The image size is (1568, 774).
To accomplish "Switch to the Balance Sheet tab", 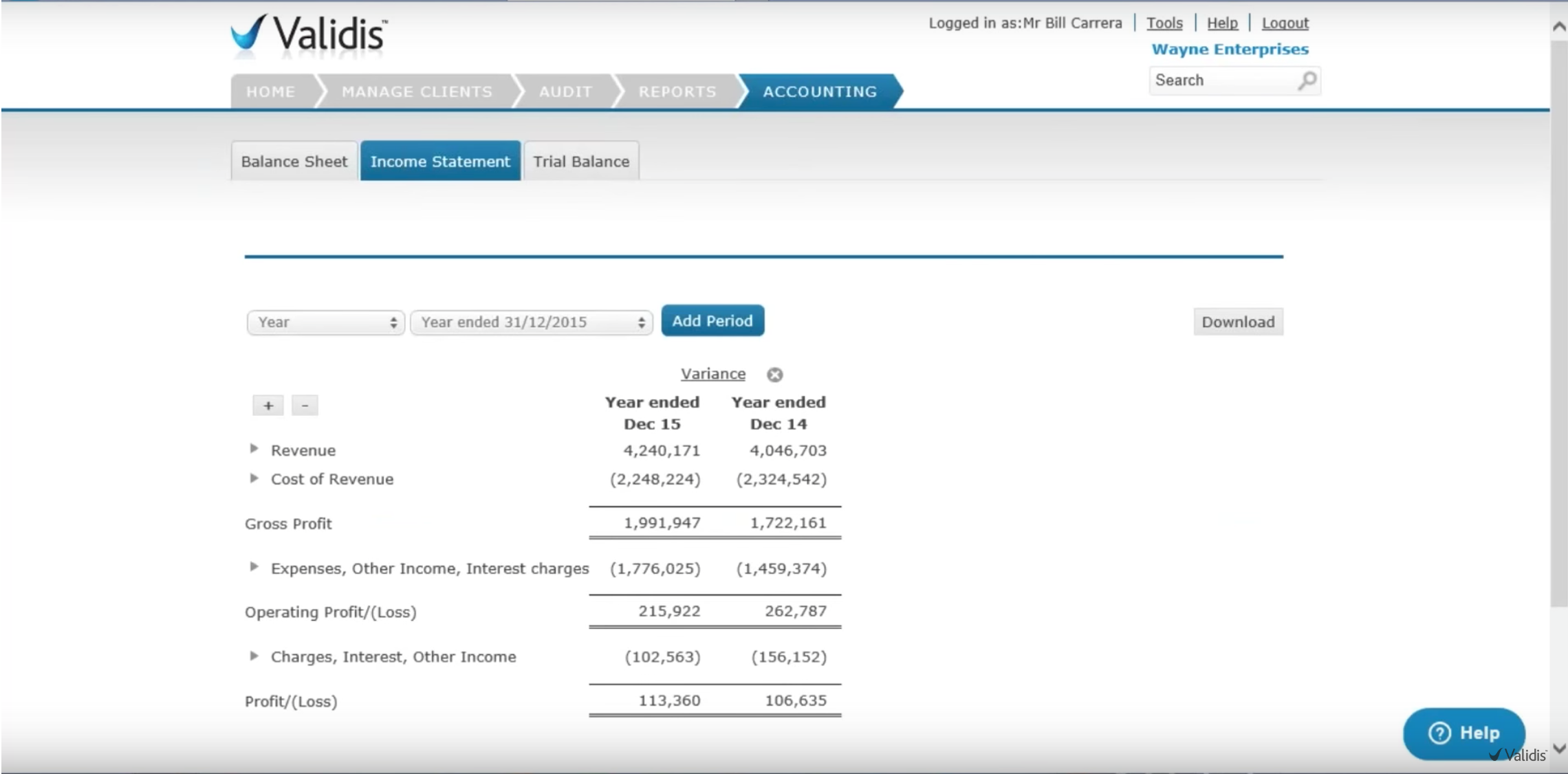I will 294,162.
